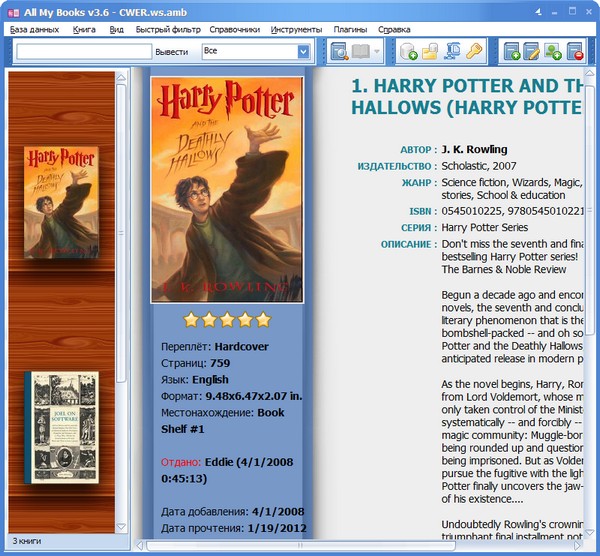Click the details pane horizontal scrollbar thumb

pos(301,545)
